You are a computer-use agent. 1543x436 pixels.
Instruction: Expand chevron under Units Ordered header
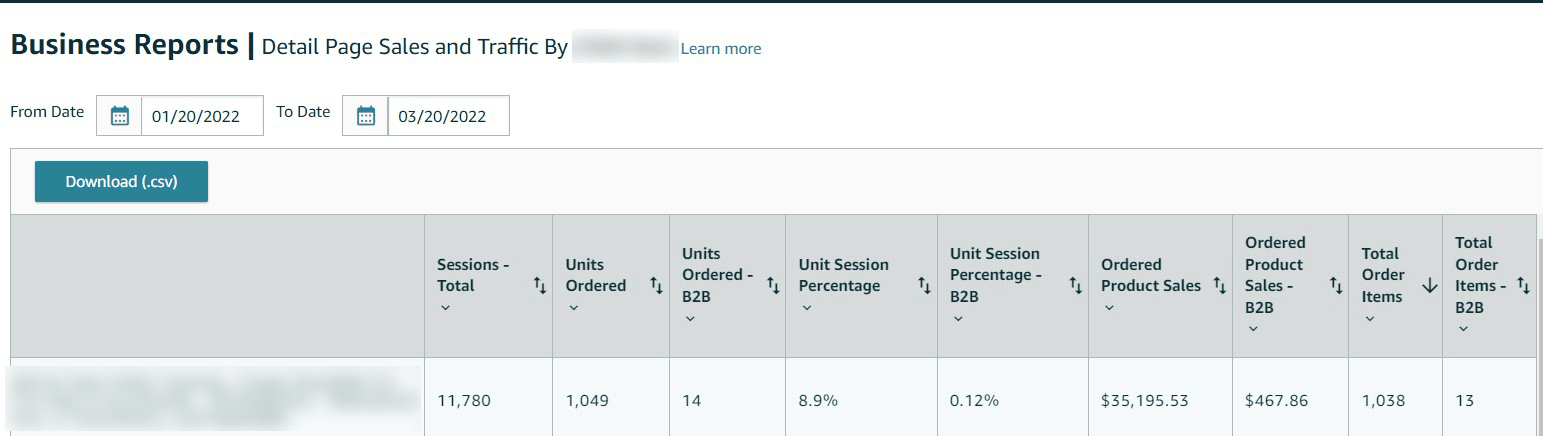click(x=573, y=308)
